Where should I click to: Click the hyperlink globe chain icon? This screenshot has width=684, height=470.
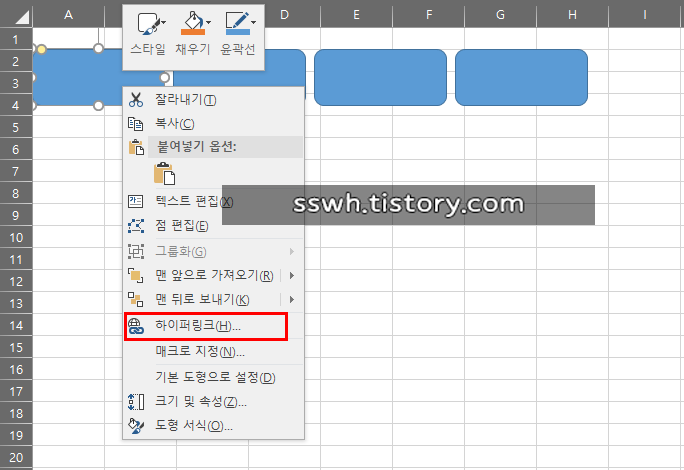[136, 326]
